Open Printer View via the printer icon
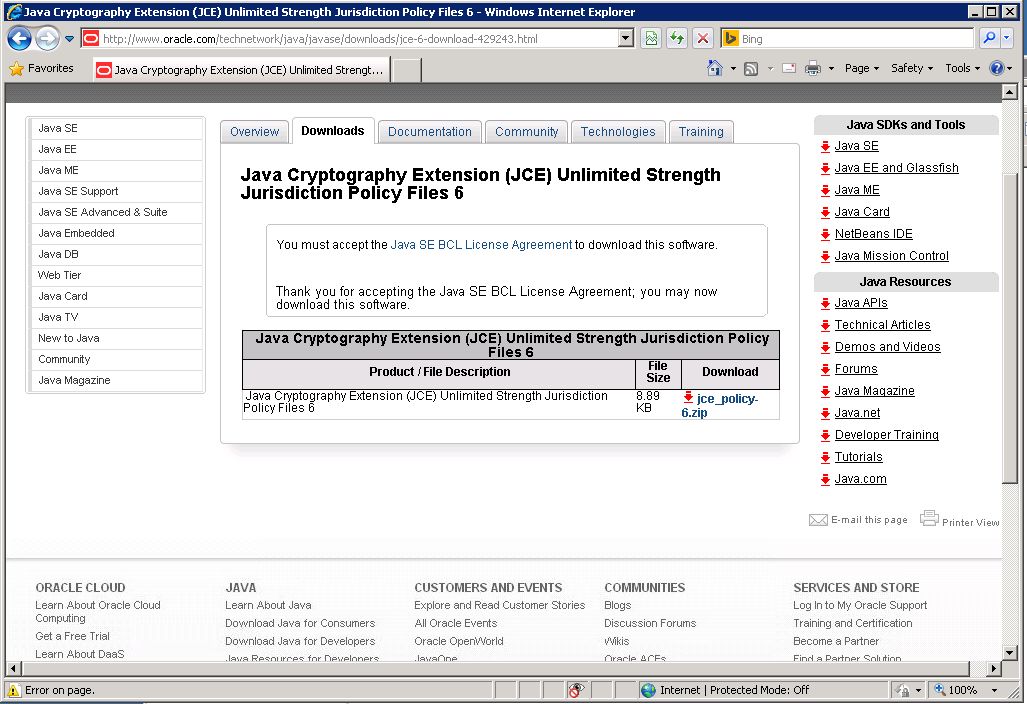The image size is (1027, 704). (931, 519)
